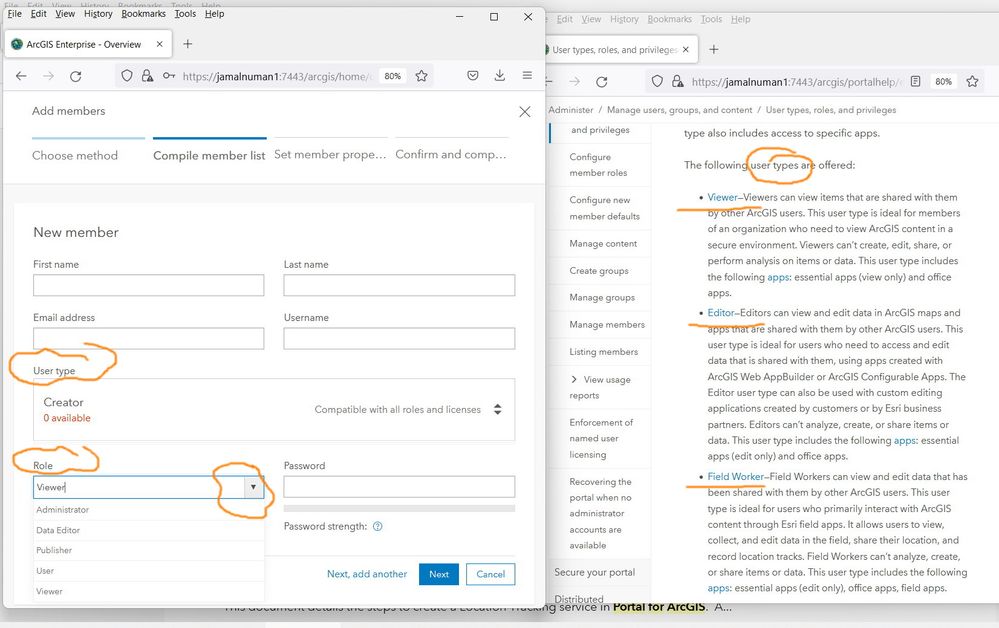Reload the ArcGIS Enterprise page
Screen dimensions: 999x628
coord(75,76)
